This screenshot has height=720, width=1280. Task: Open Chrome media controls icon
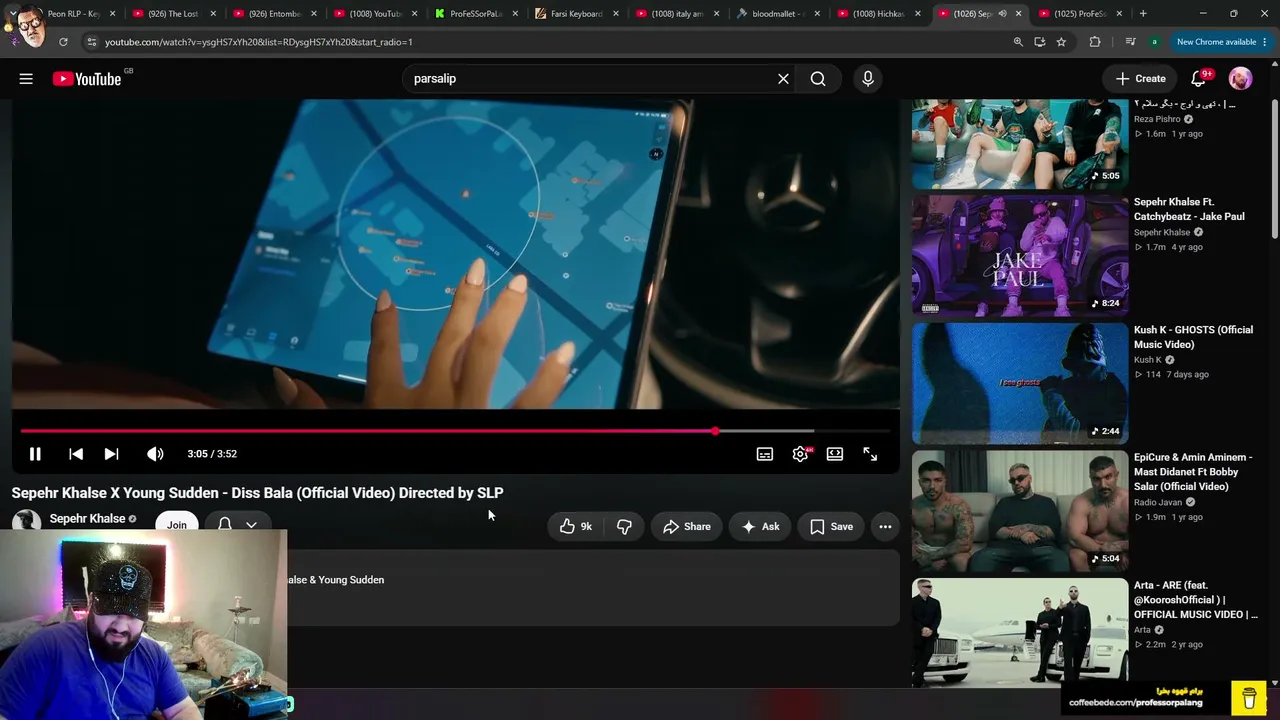1130,42
